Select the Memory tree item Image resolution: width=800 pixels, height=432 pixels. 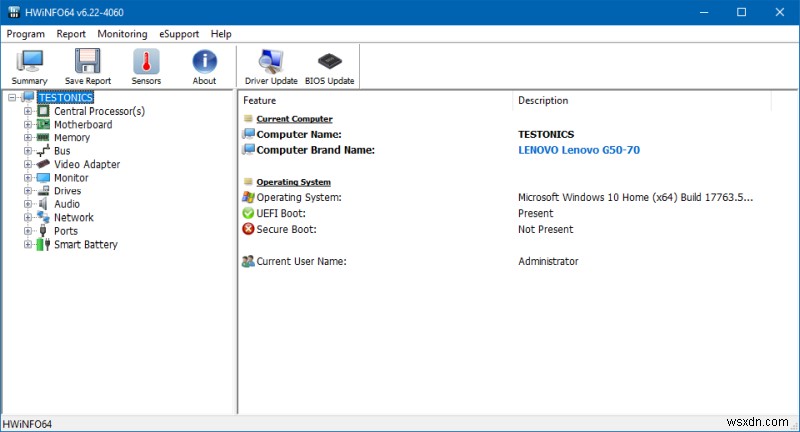click(x=71, y=138)
